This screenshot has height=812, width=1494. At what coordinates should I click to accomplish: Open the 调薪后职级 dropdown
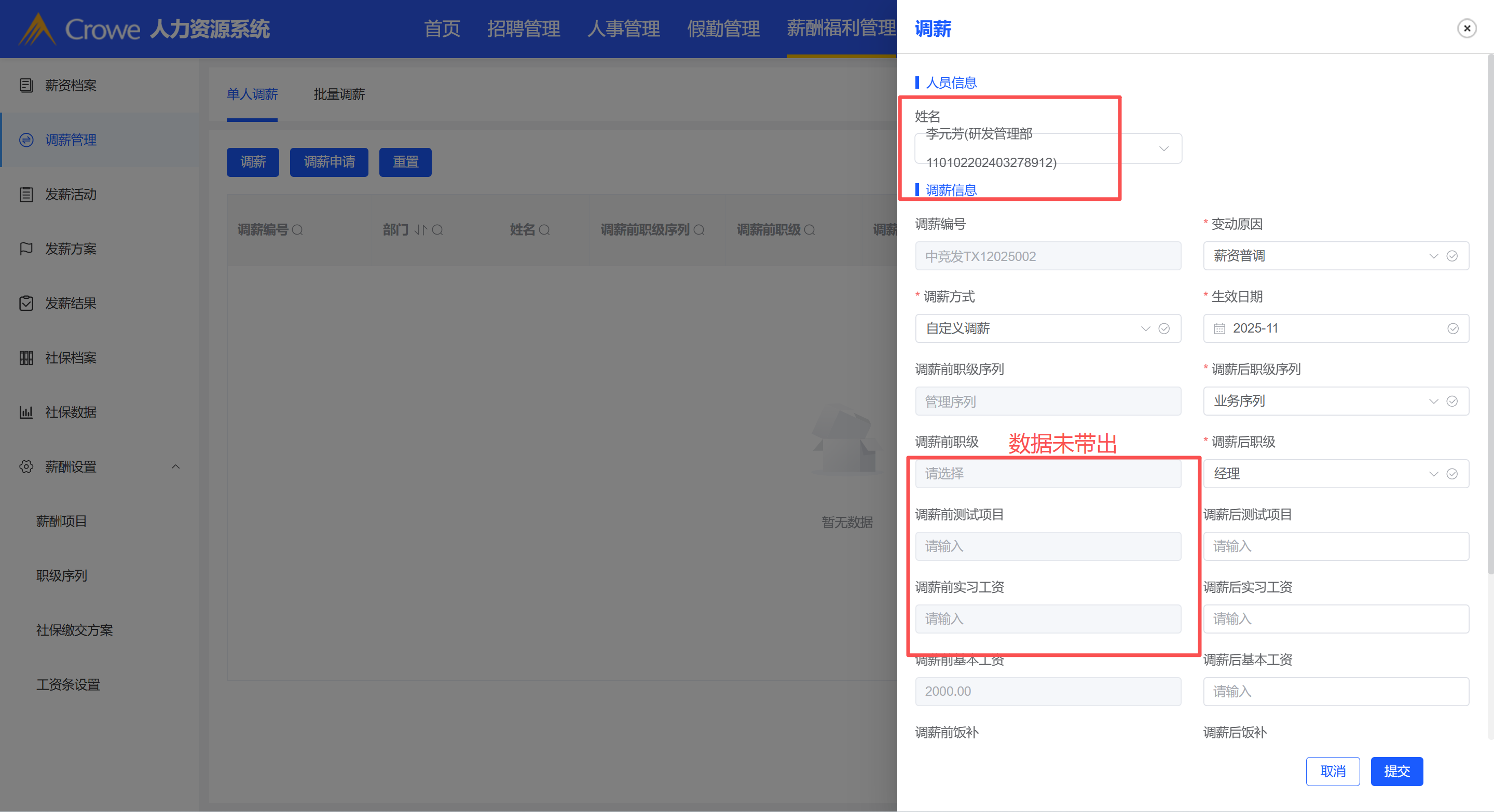pos(1433,474)
